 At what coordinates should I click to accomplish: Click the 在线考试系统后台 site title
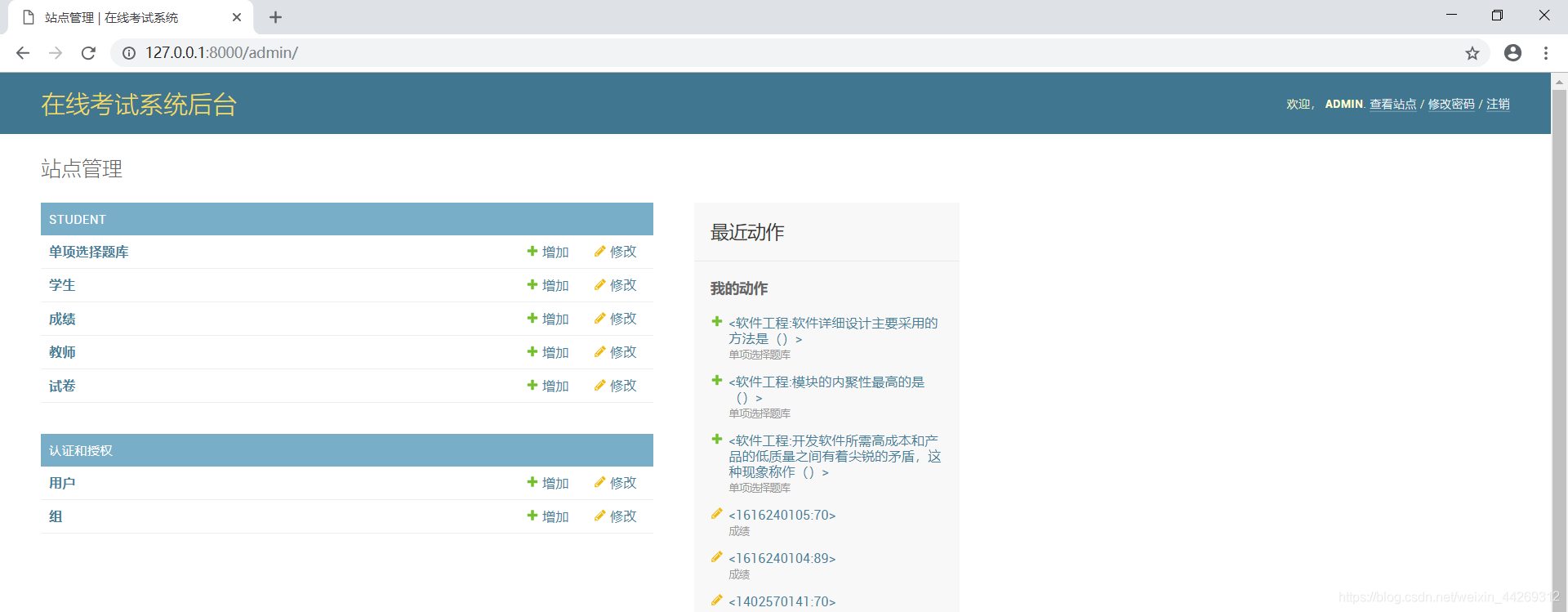click(139, 105)
